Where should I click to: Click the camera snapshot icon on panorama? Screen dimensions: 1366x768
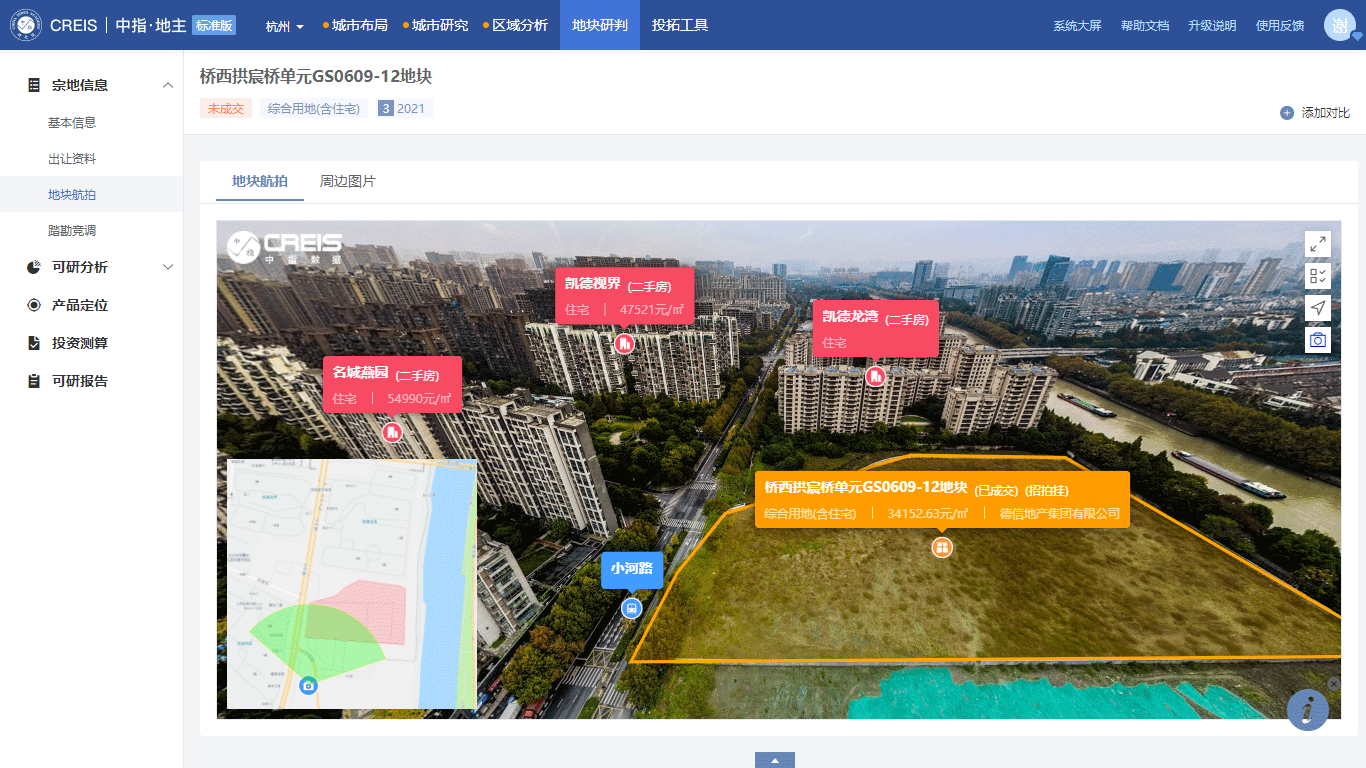pos(1318,340)
